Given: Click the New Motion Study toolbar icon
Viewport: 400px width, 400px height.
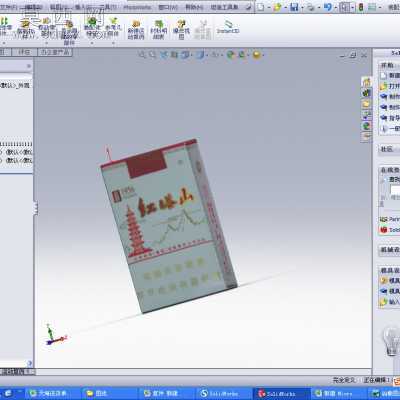Looking at the screenshot, I should click(136, 29).
